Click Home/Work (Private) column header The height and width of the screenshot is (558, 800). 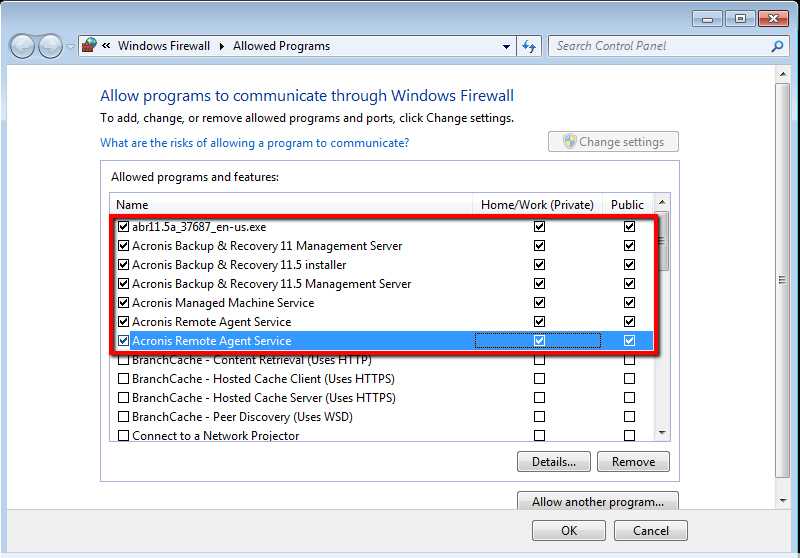[537, 205]
